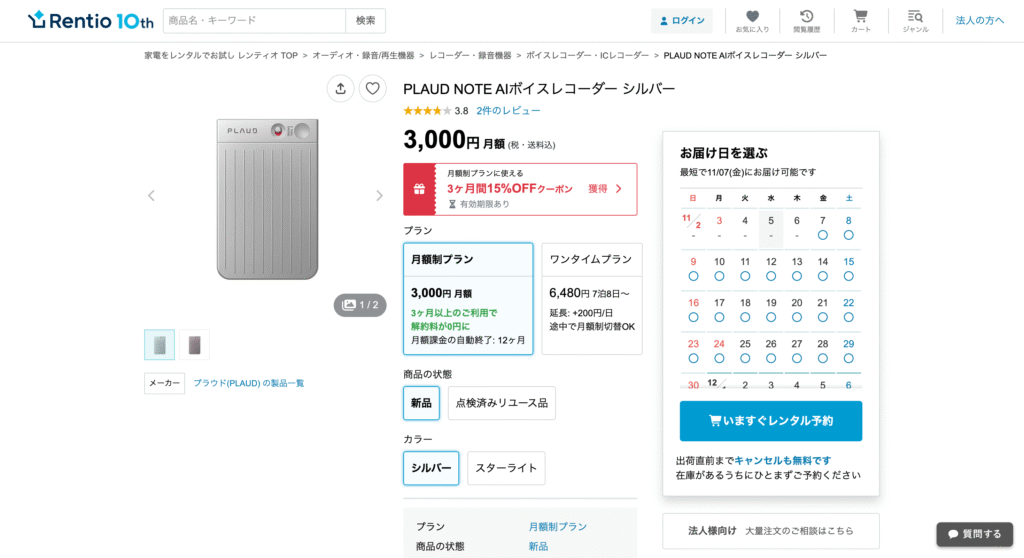Screen dimensions: 1024x558
Task: Open the 2件のレビュー reviews link
Action: [x=508, y=111]
